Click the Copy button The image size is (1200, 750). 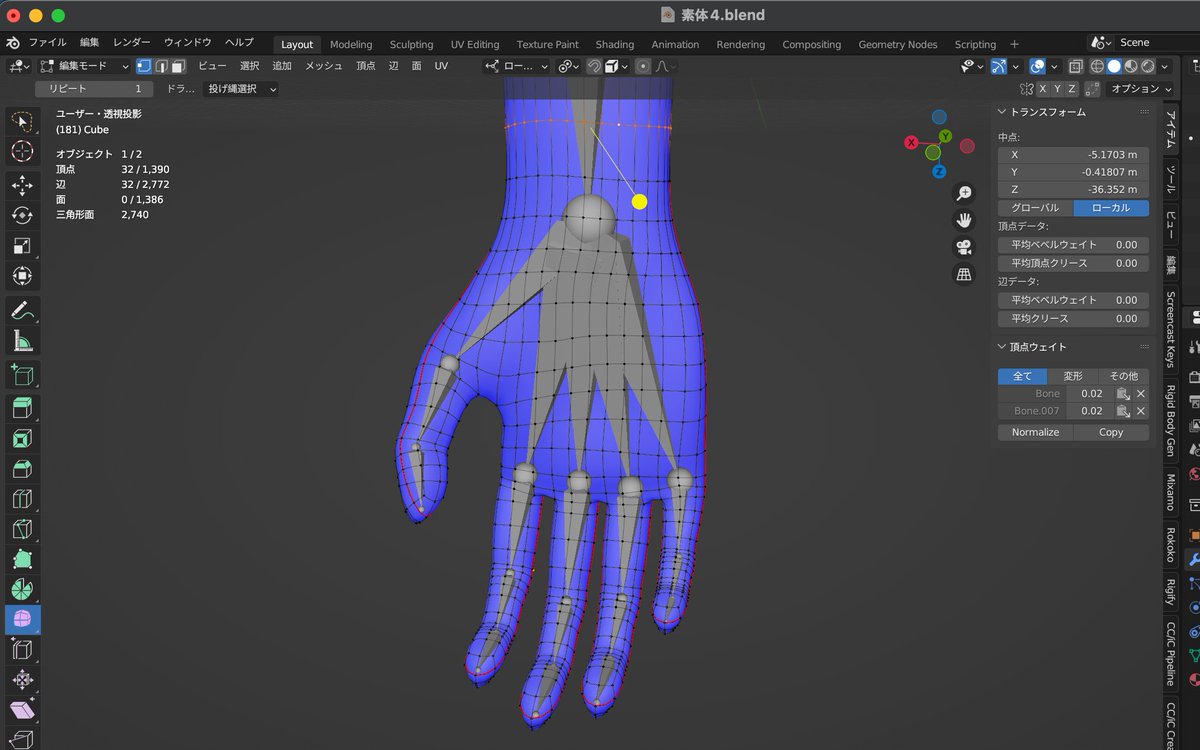[1111, 432]
